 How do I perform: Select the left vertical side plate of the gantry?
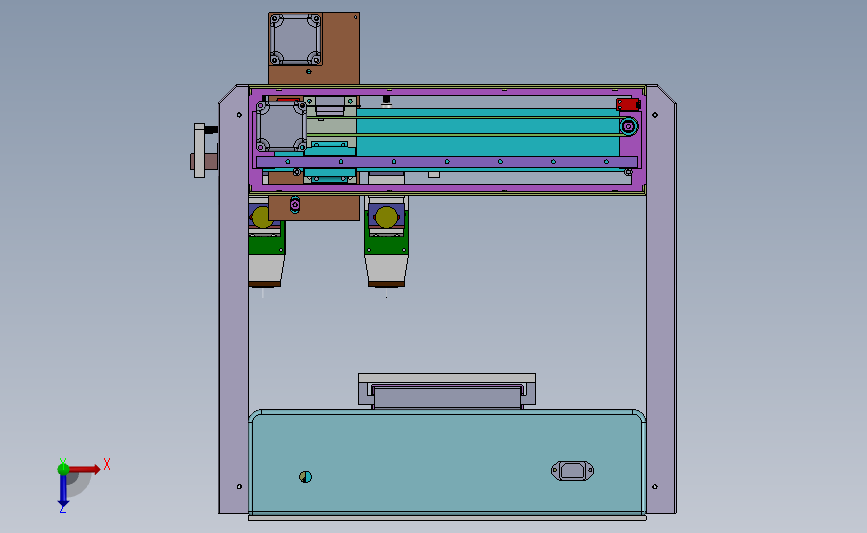click(233, 299)
